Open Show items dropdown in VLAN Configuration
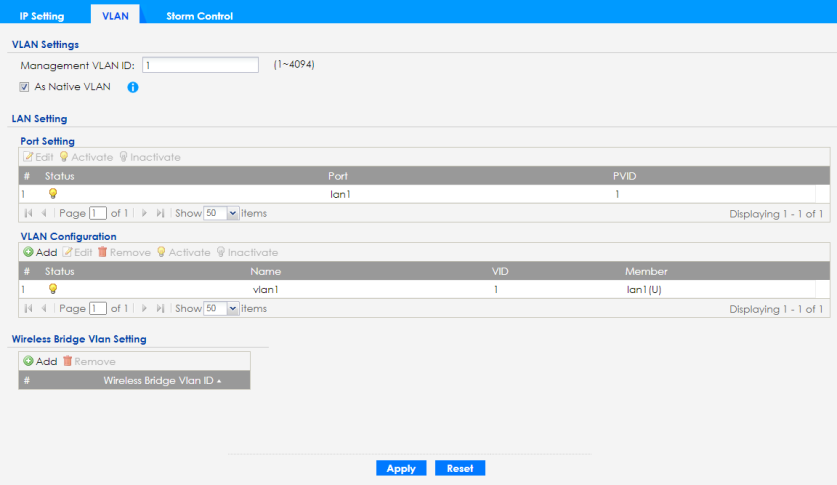 (x=233, y=308)
